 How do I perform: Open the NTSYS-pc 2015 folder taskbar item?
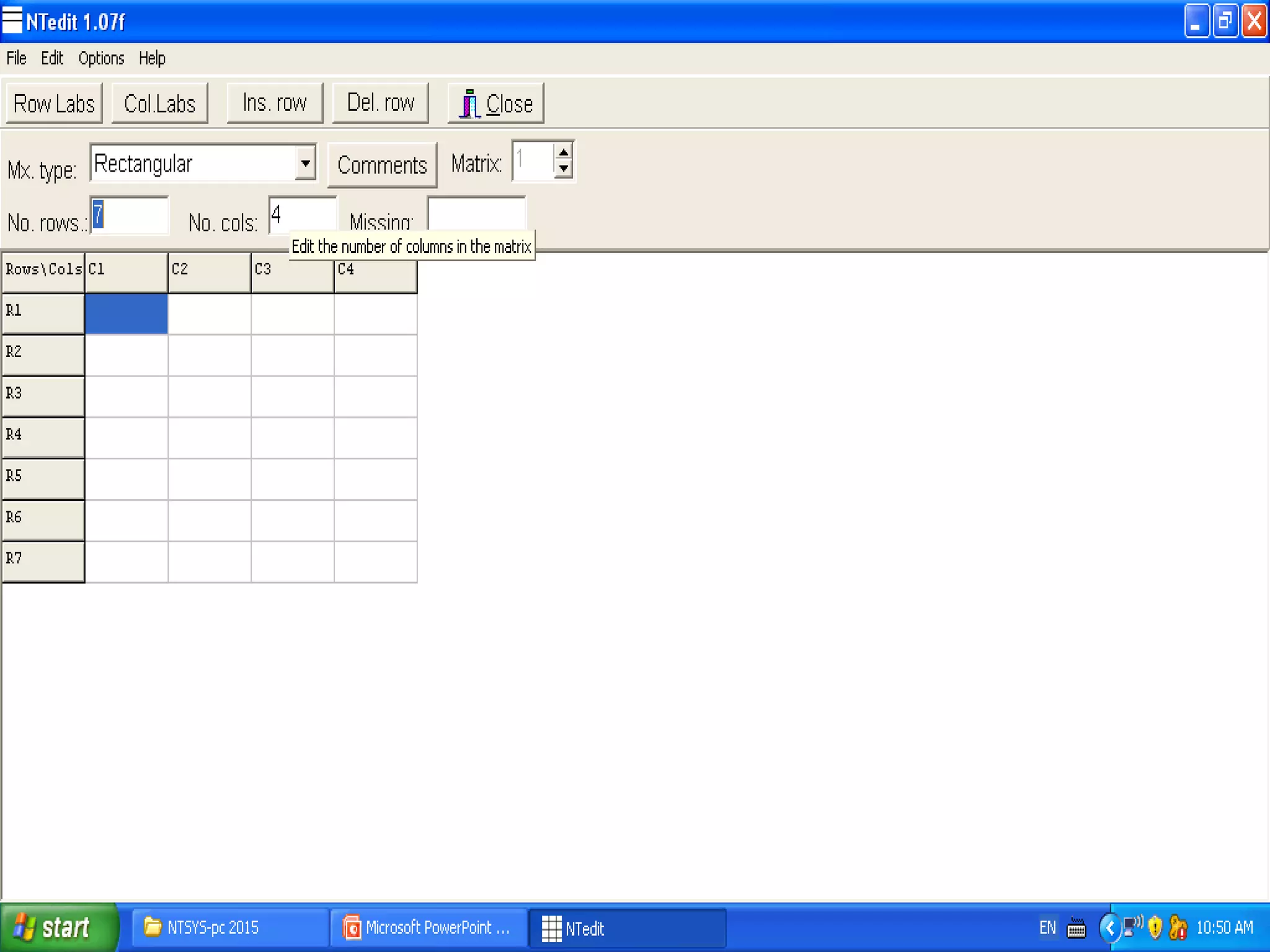(229, 928)
